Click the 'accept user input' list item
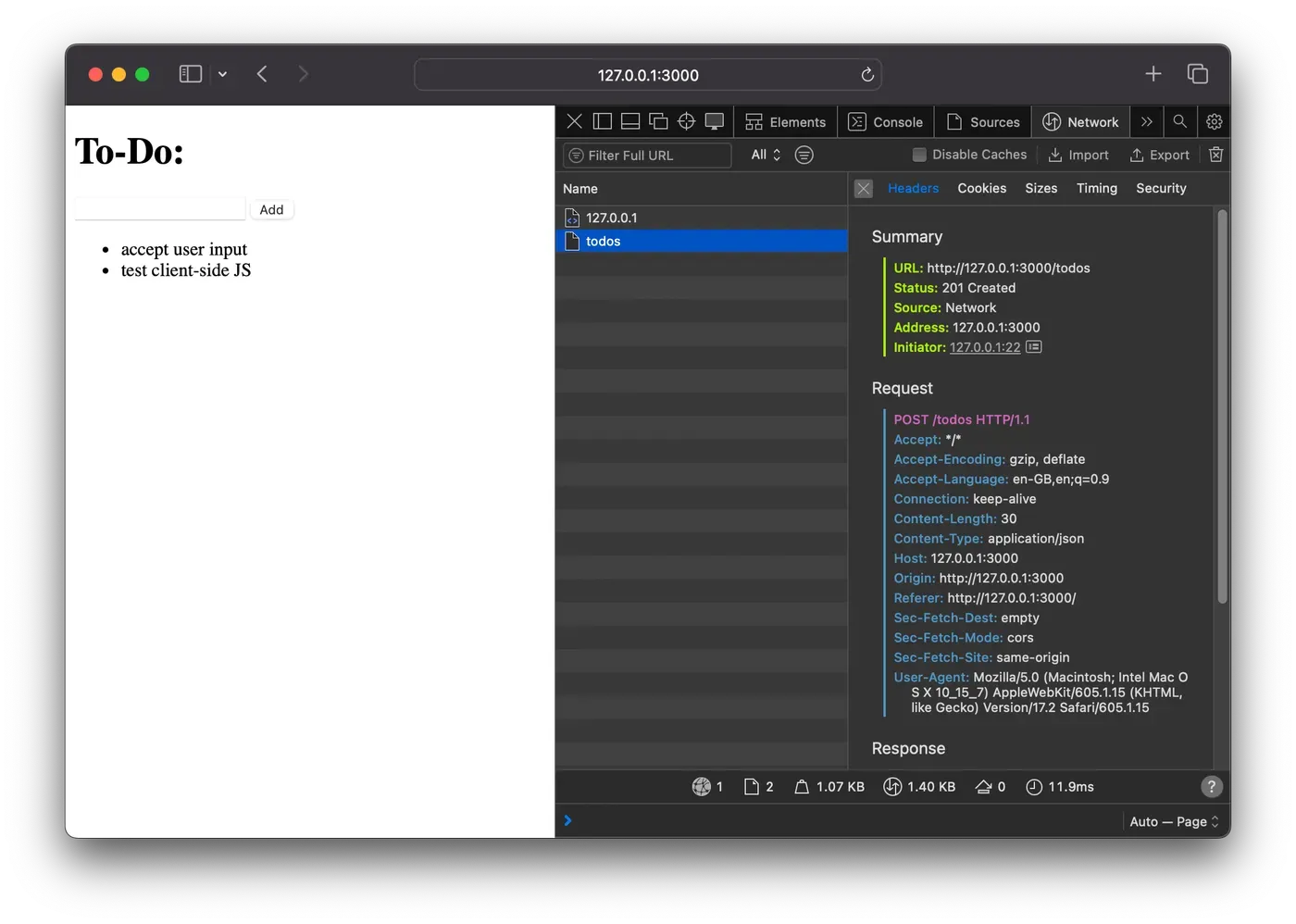This screenshot has height=924, width=1296. (x=184, y=249)
